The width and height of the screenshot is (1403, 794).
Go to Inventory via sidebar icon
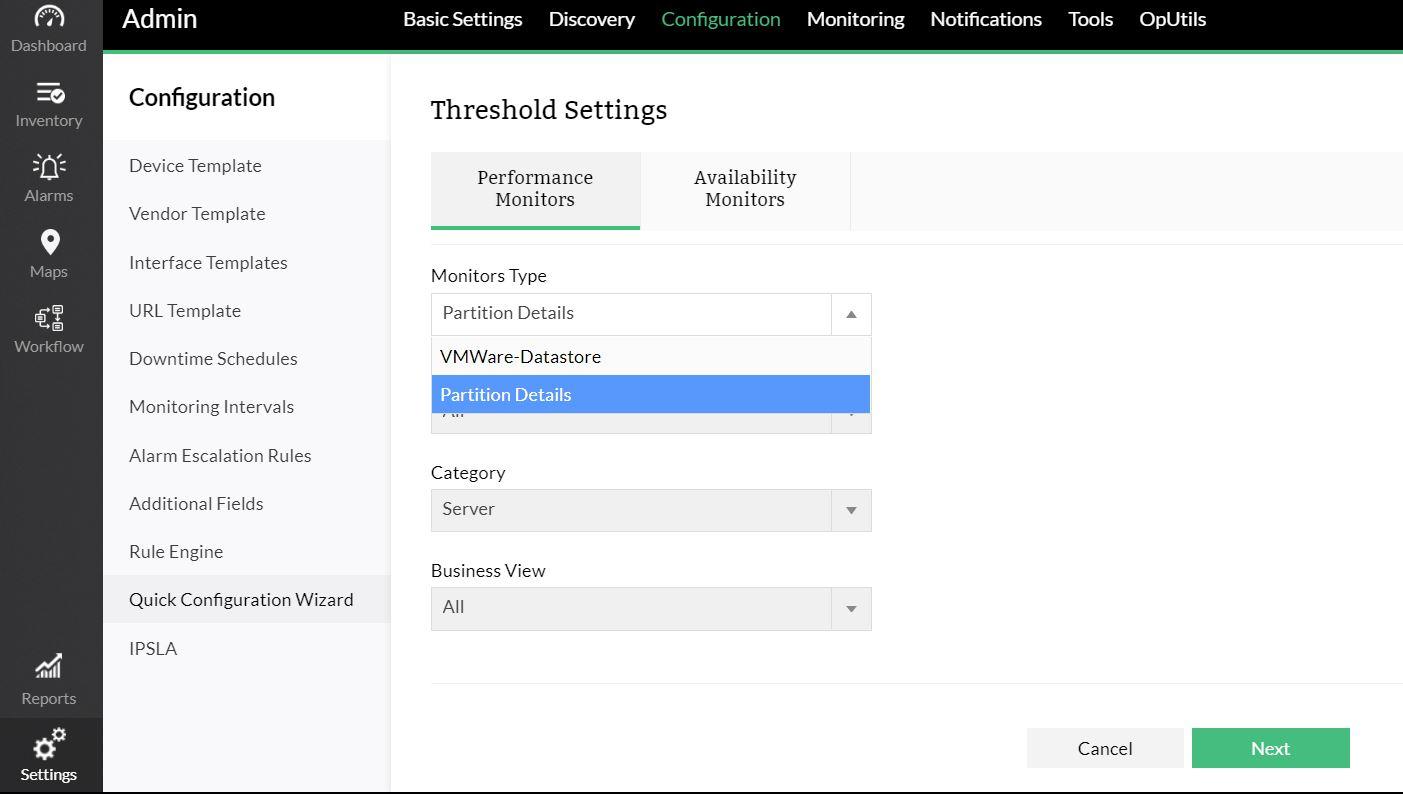point(49,94)
